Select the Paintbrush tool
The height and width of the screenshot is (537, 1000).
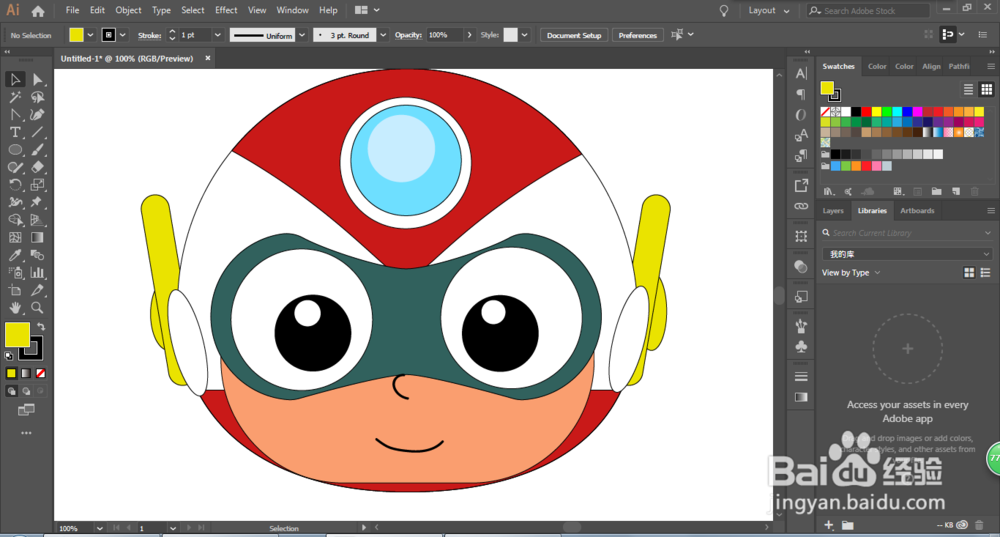37,150
